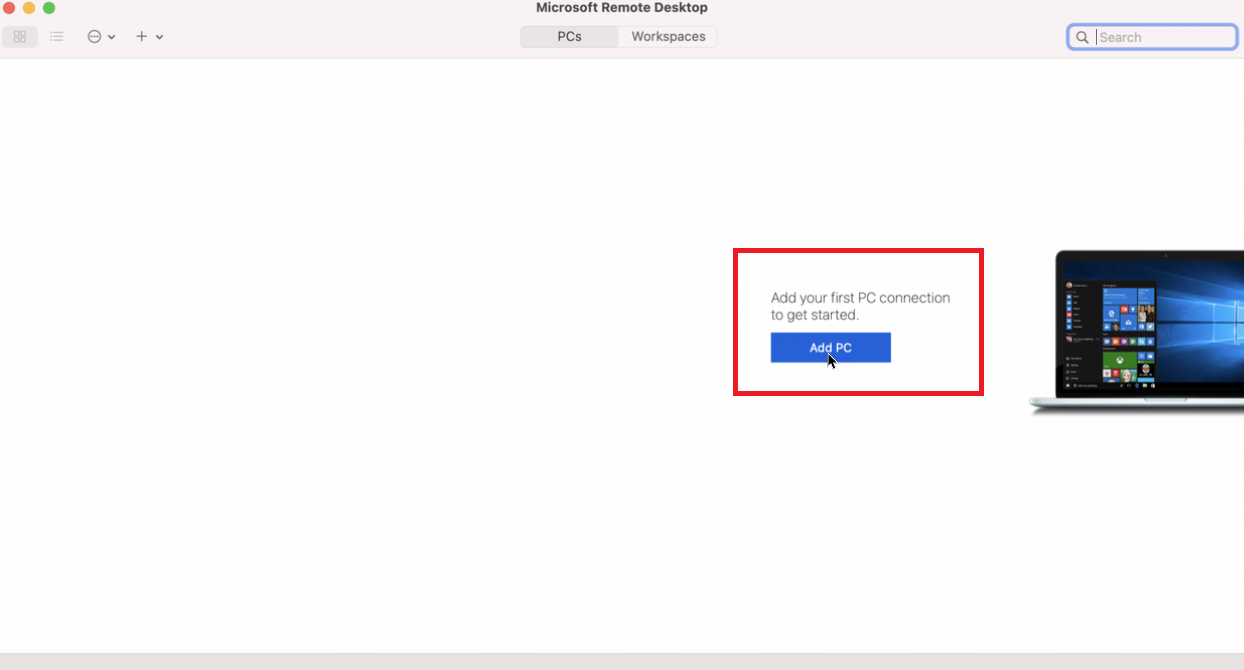
Task: Minimize the Remote Desktop window
Action: click(x=29, y=8)
